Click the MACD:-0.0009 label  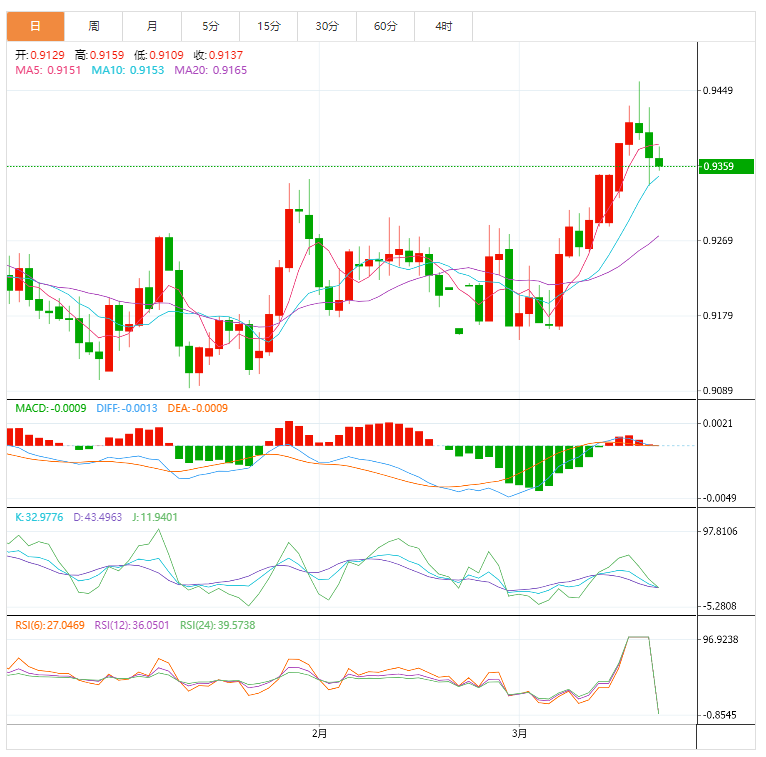click(x=51, y=408)
